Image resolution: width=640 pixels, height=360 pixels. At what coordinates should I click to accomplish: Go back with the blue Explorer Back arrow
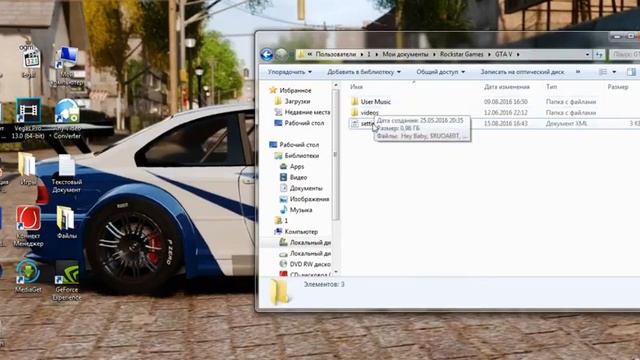(x=267, y=54)
